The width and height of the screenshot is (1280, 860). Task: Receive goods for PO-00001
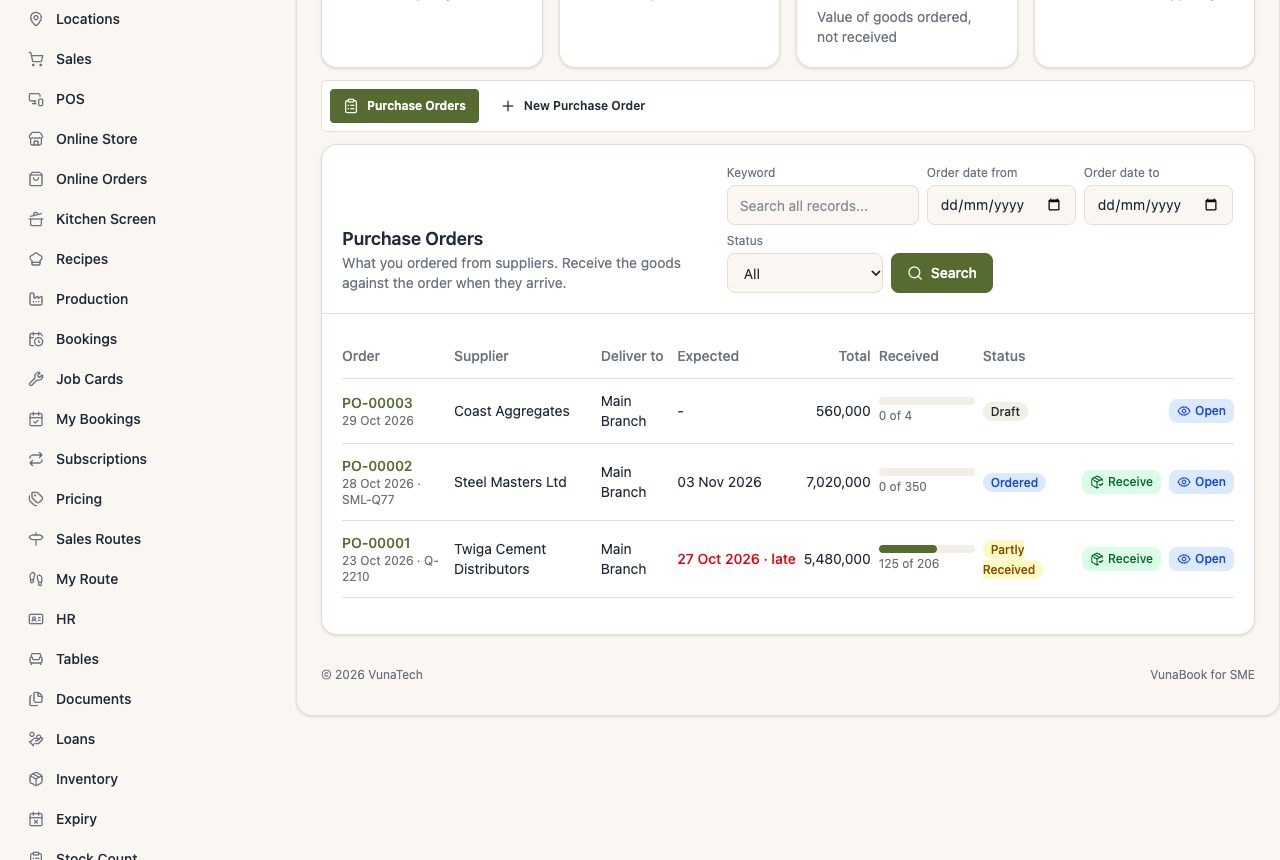(1121, 559)
